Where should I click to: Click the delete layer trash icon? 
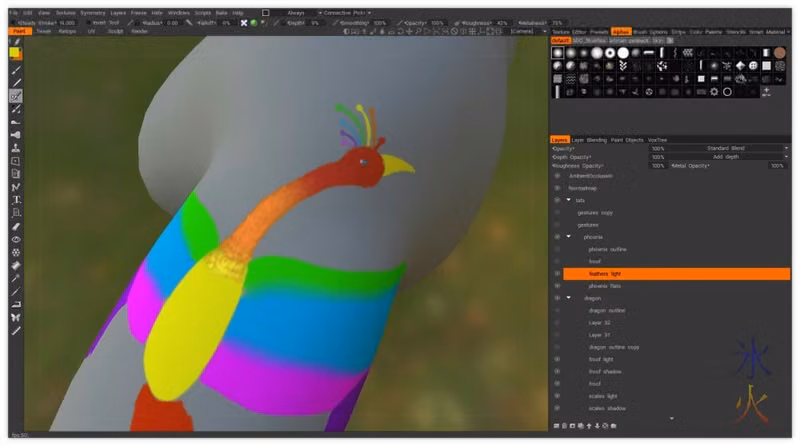[564, 426]
